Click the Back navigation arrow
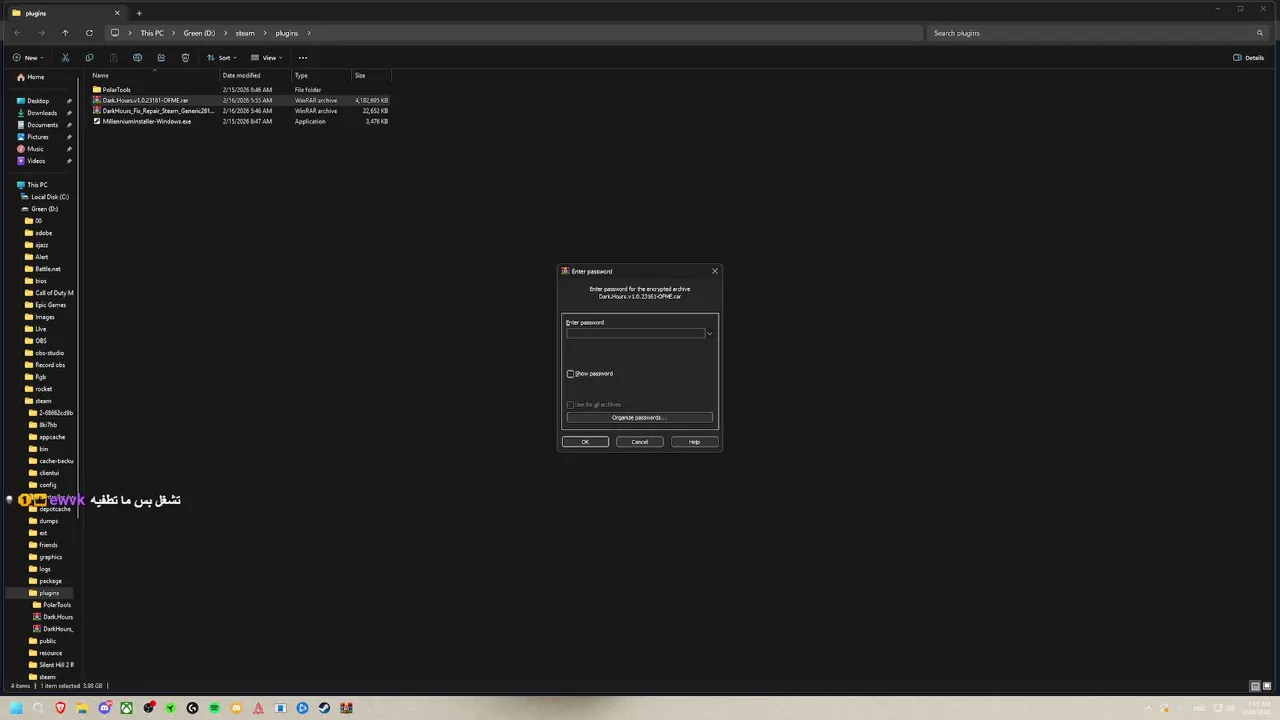This screenshot has height=720, width=1280. tap(17, 33)
